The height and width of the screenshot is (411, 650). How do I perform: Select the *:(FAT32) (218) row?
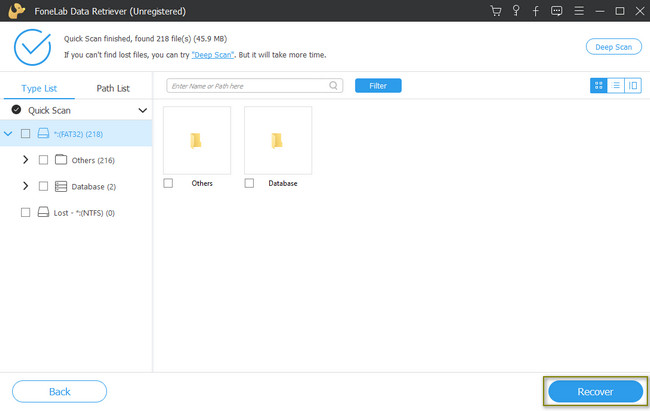point(76,134)
